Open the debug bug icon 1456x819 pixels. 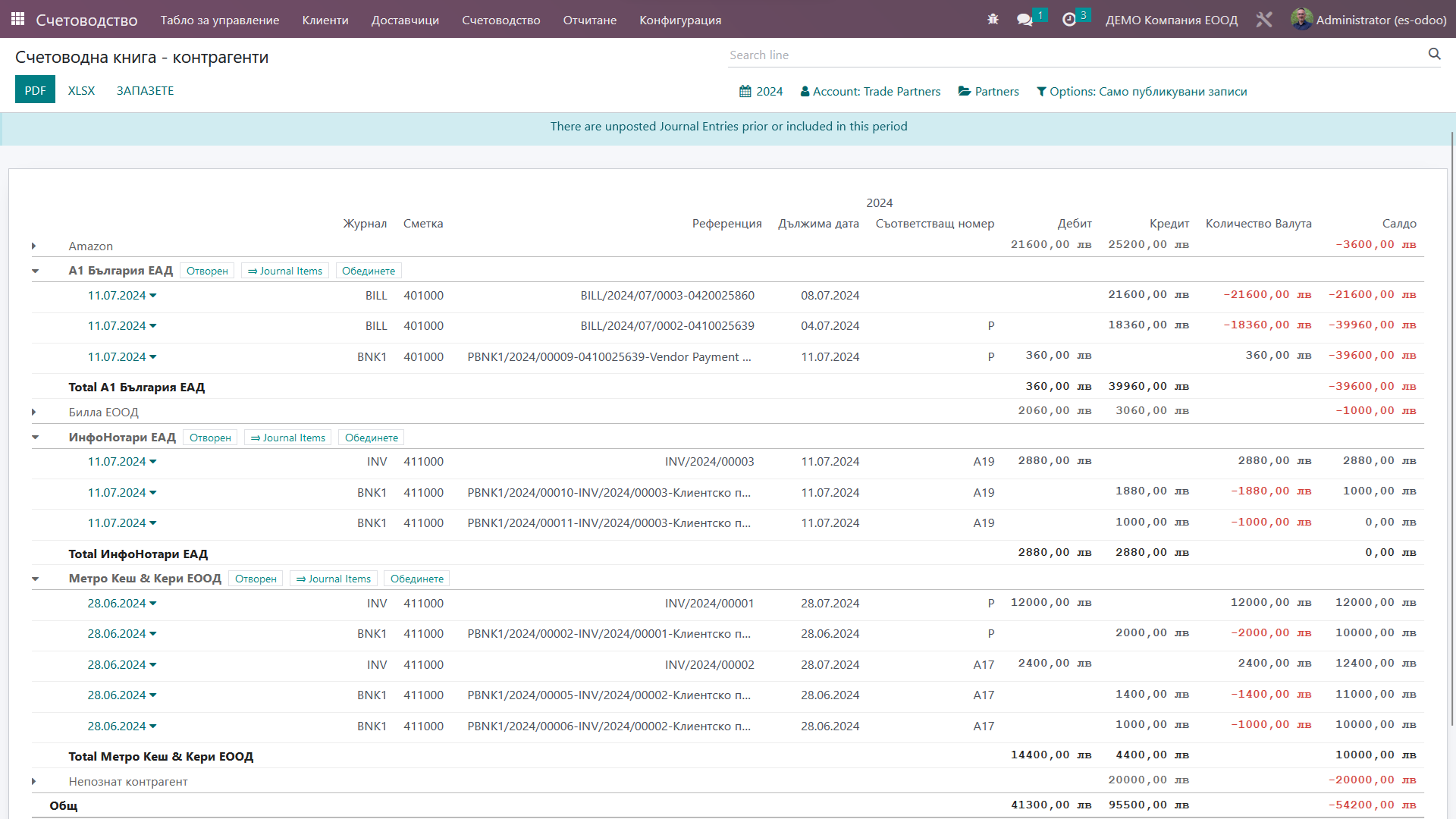tap(993, 20)
